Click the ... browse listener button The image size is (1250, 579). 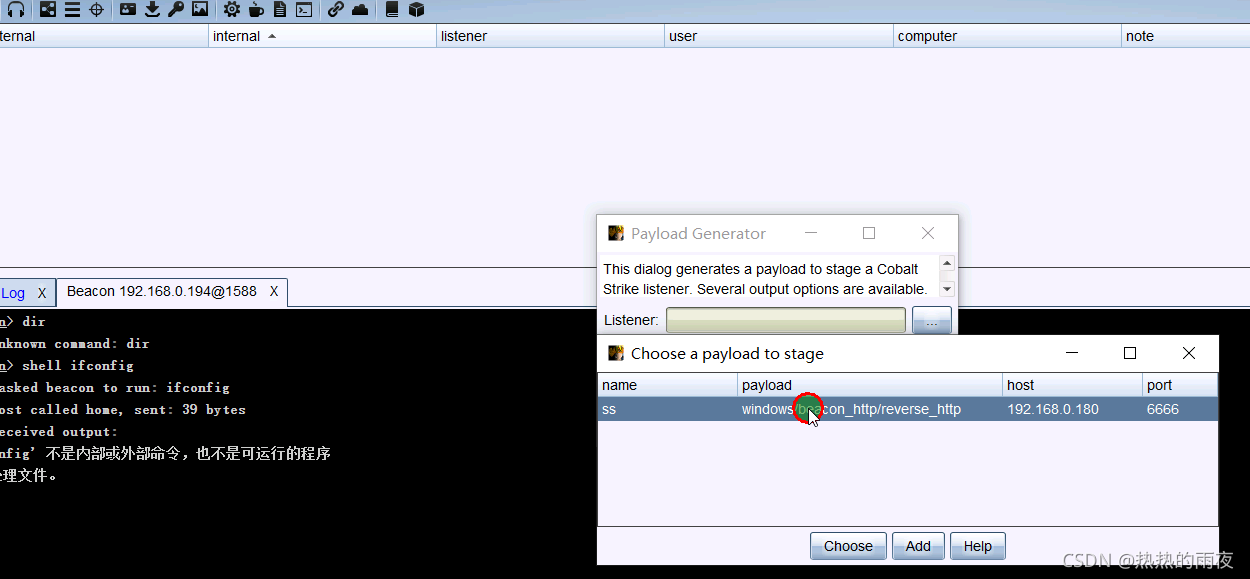pyautogui.click(x=932, y=321)
